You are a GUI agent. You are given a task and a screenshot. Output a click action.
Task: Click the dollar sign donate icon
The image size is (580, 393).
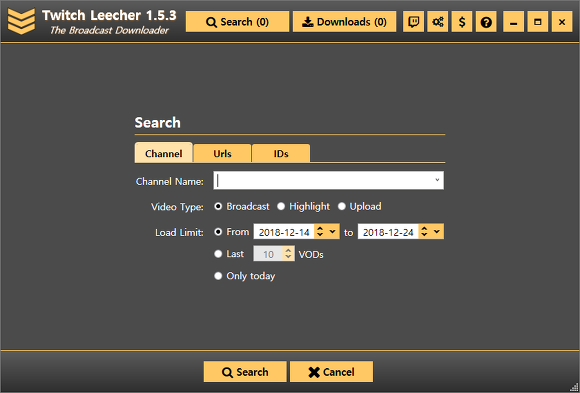pos(462,22)
